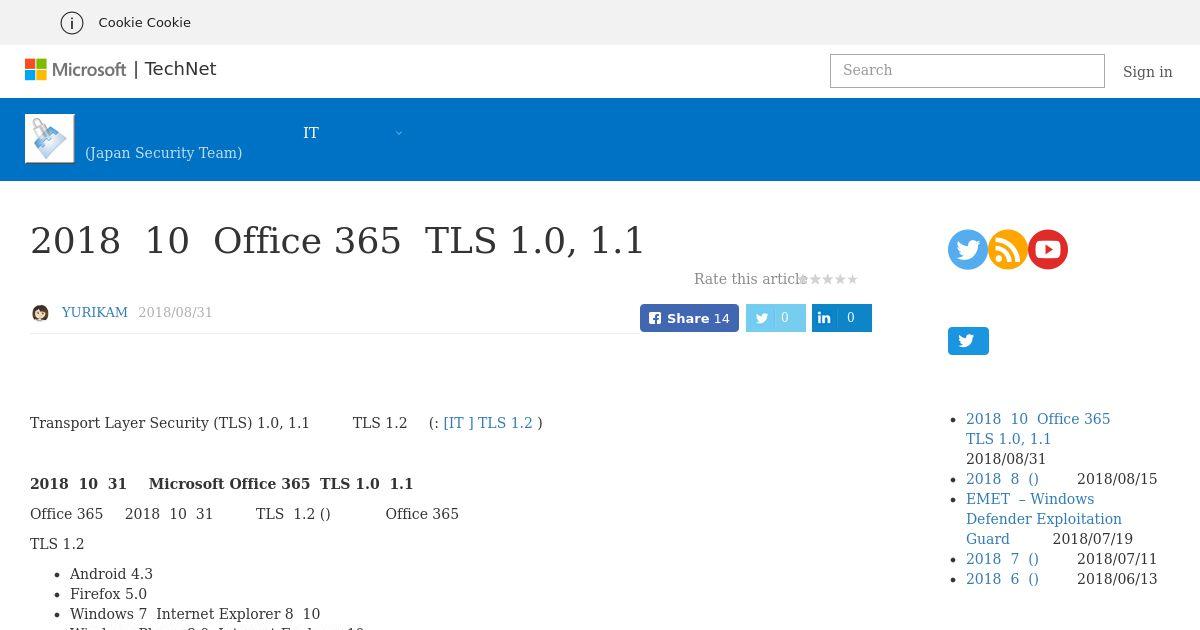The height and width of the screenshot is (630, 1200).
Task: Open sidebar post 2018 7 ()
Action: tap(1002, 559)
